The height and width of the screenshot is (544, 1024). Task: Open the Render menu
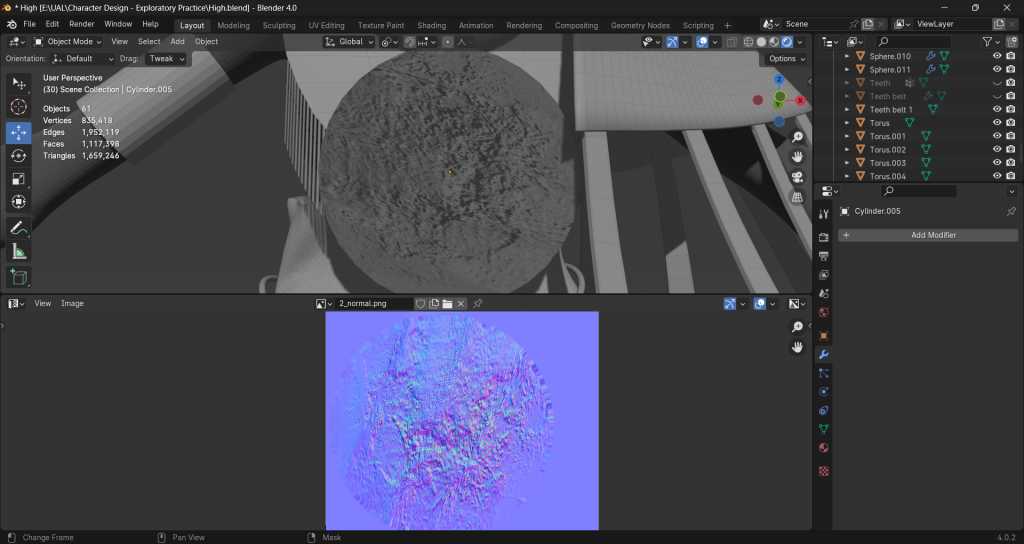tap(82, 24)
